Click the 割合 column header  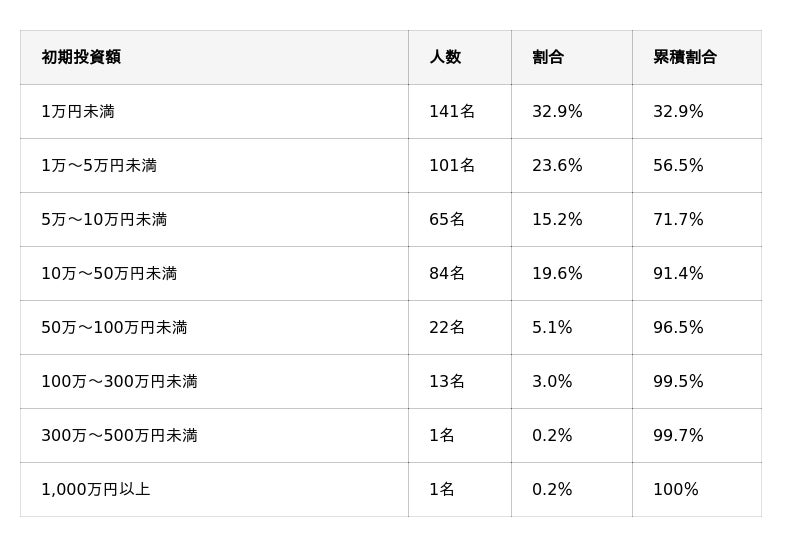[548, 57]
